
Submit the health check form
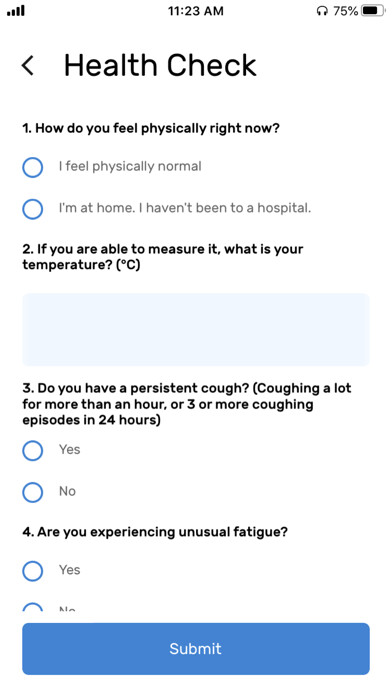click(x=196, y=649)
